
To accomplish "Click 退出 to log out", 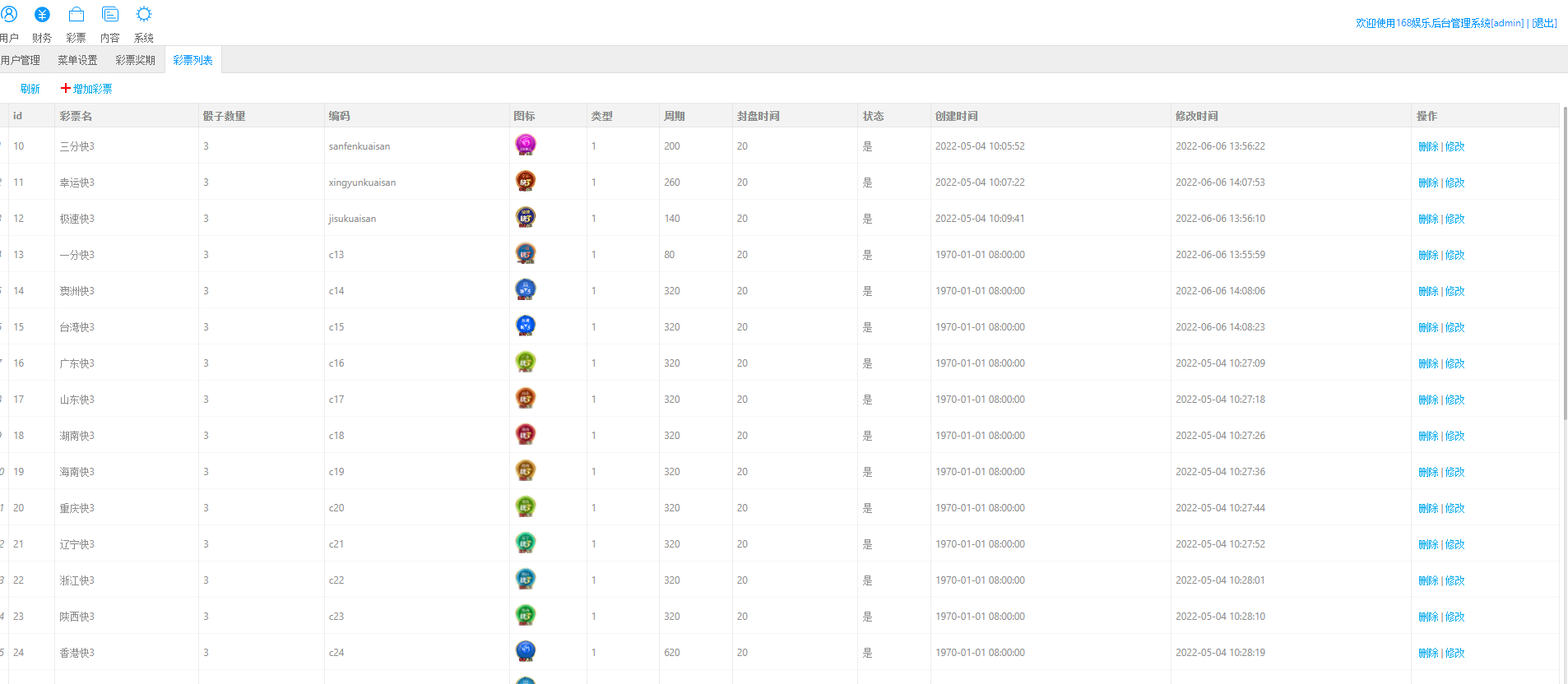I will coord(1544,23).
